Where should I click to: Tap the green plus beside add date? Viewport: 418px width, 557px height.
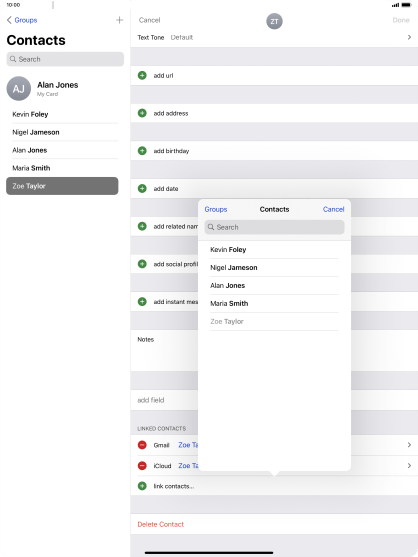[x=142, y=188]
